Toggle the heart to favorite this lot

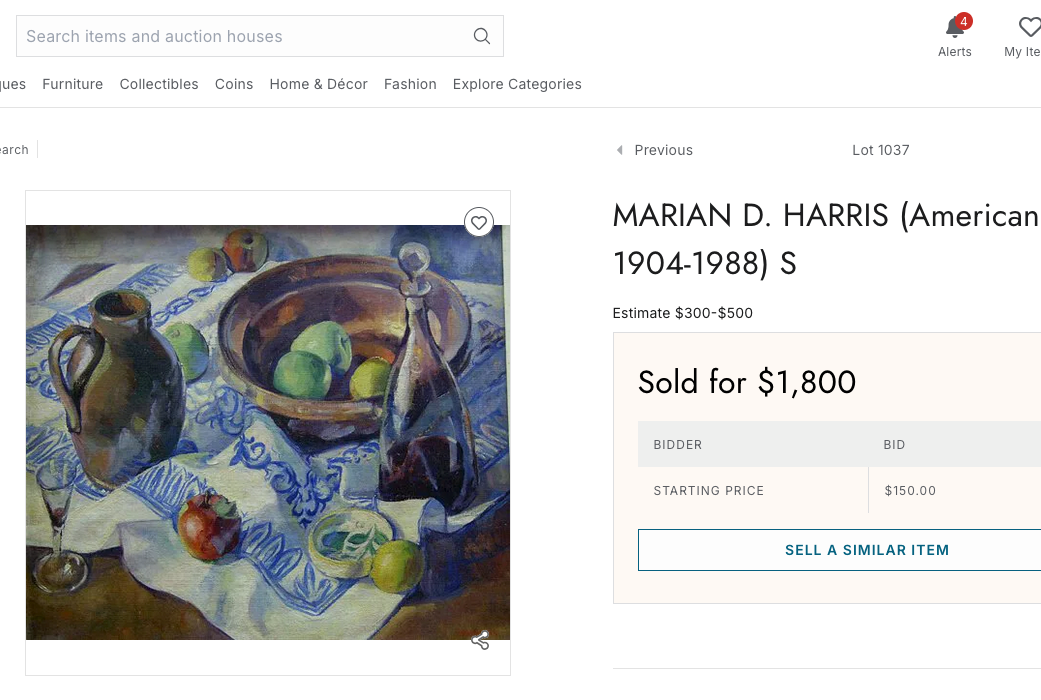click(x=479, y=222)
